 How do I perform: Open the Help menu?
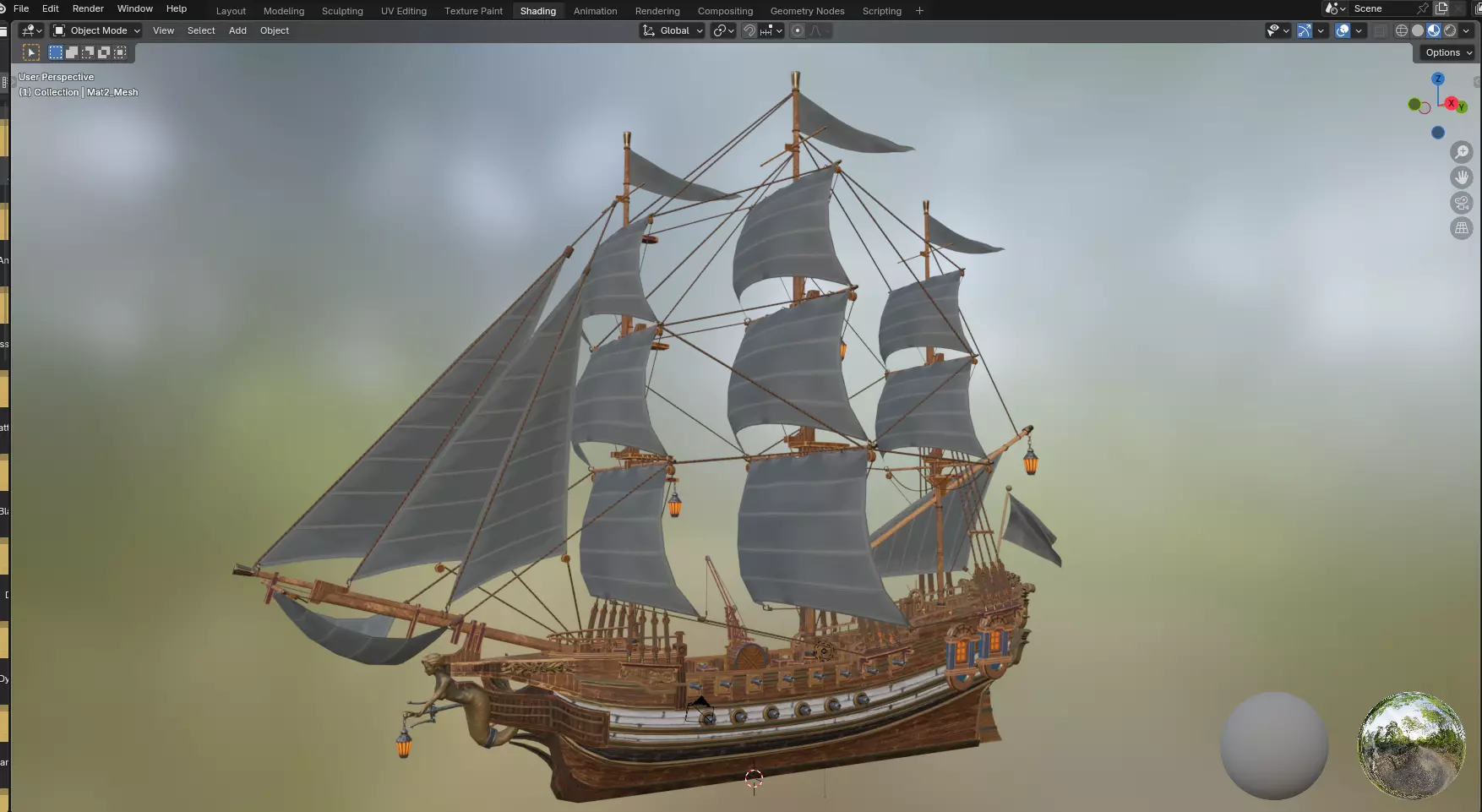(x=177, y=8)
